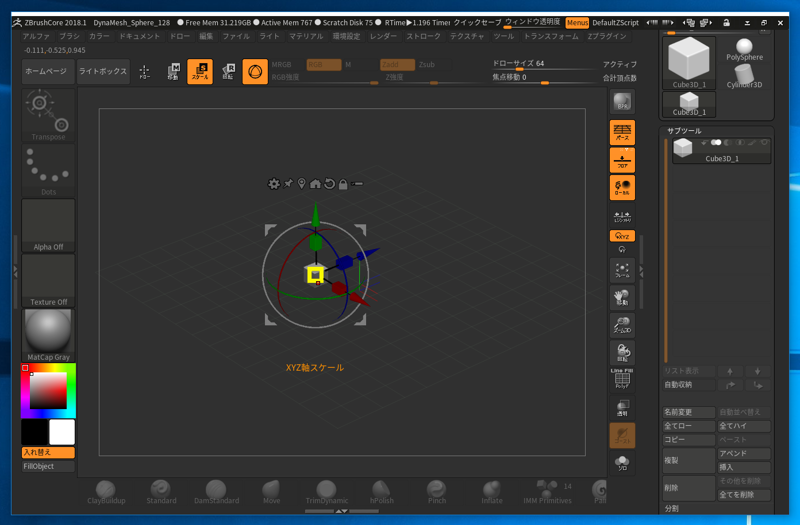This screenshot has width=800, height=525.
Task: Click the gizmo 3D toggle circle icon
Action: (255, 72)
